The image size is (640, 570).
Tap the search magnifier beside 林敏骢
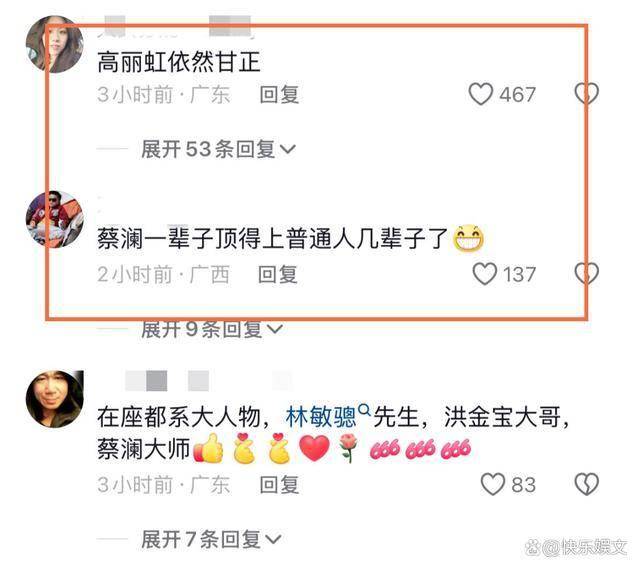[x=364, y=410]
